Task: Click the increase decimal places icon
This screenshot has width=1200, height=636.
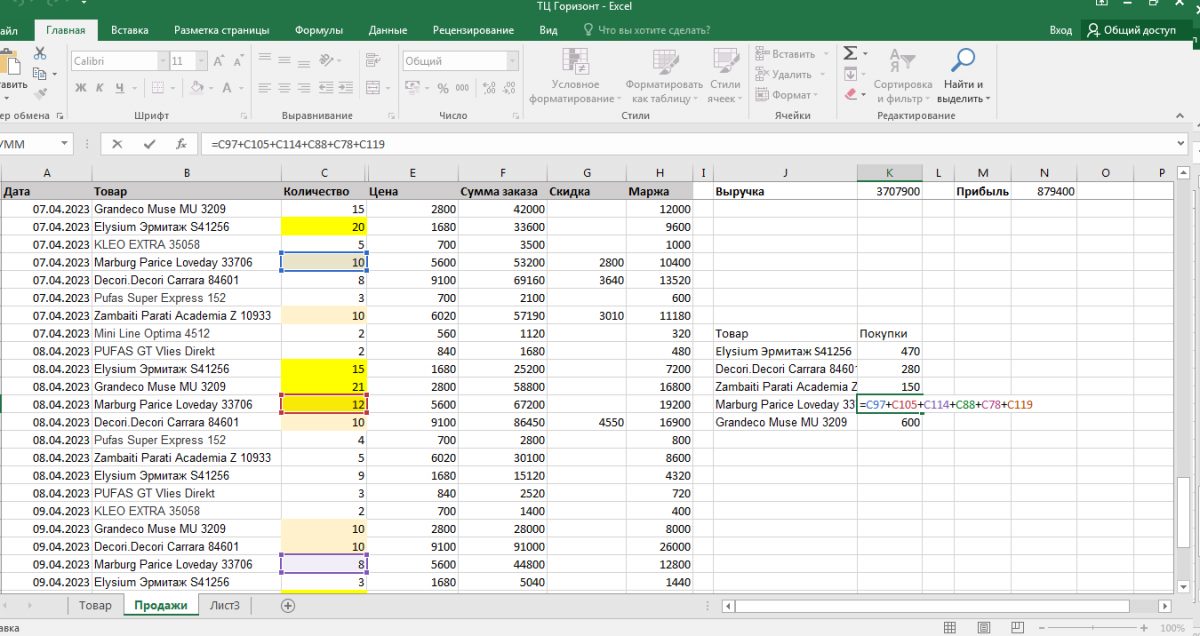Action: (x=488, y=89)
